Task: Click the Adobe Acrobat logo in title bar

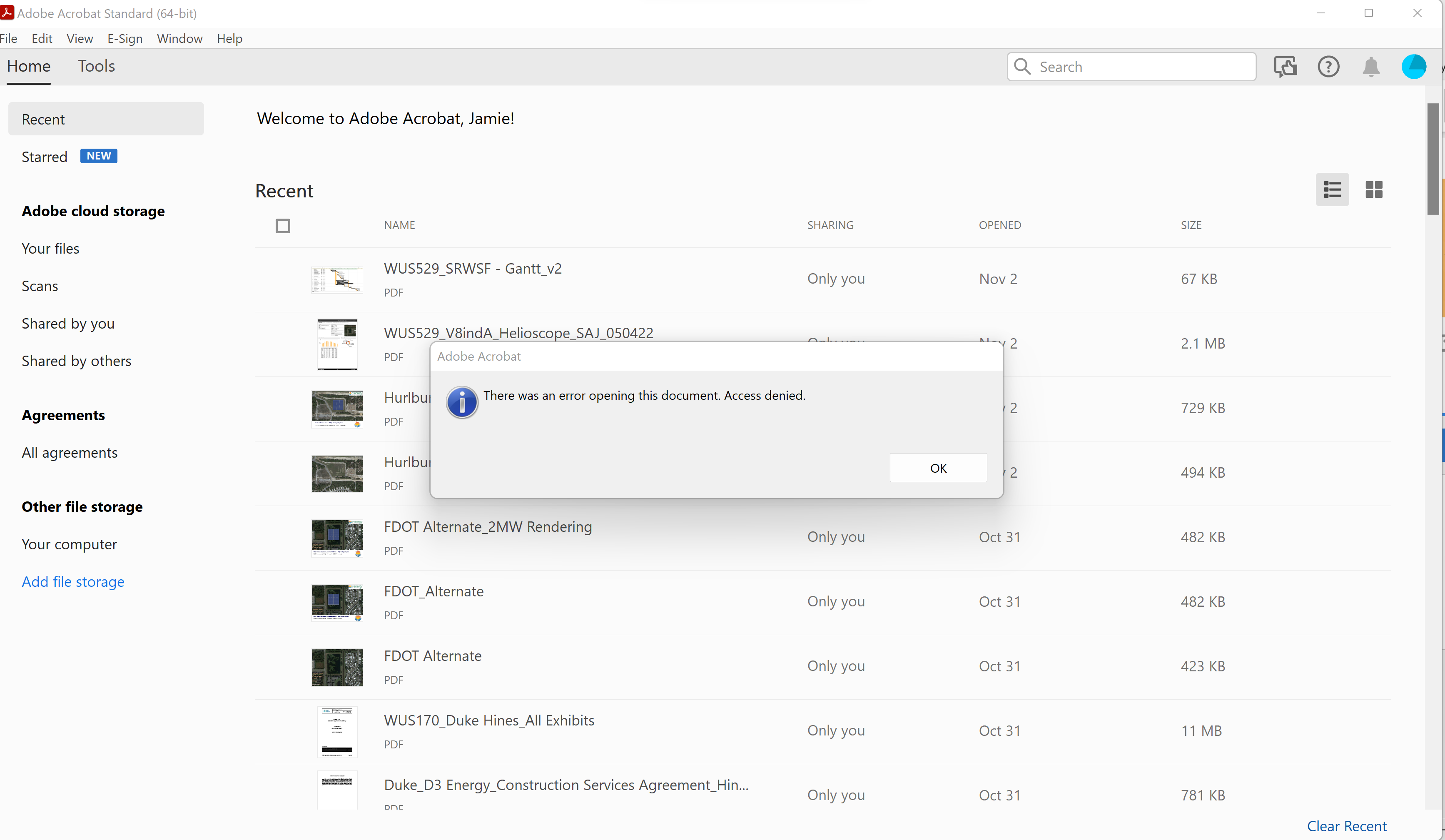Action: [x=7, y=12]
